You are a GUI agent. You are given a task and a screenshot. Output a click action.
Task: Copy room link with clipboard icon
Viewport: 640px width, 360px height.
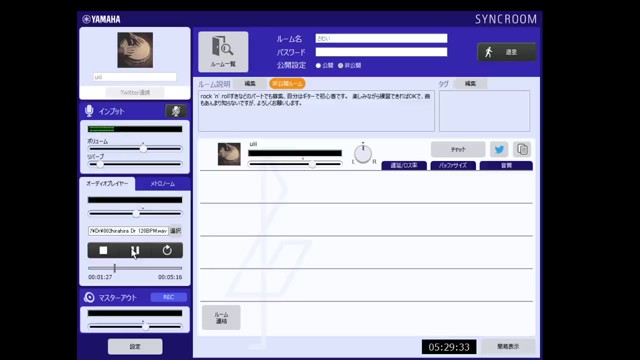(x=522, y=149)
